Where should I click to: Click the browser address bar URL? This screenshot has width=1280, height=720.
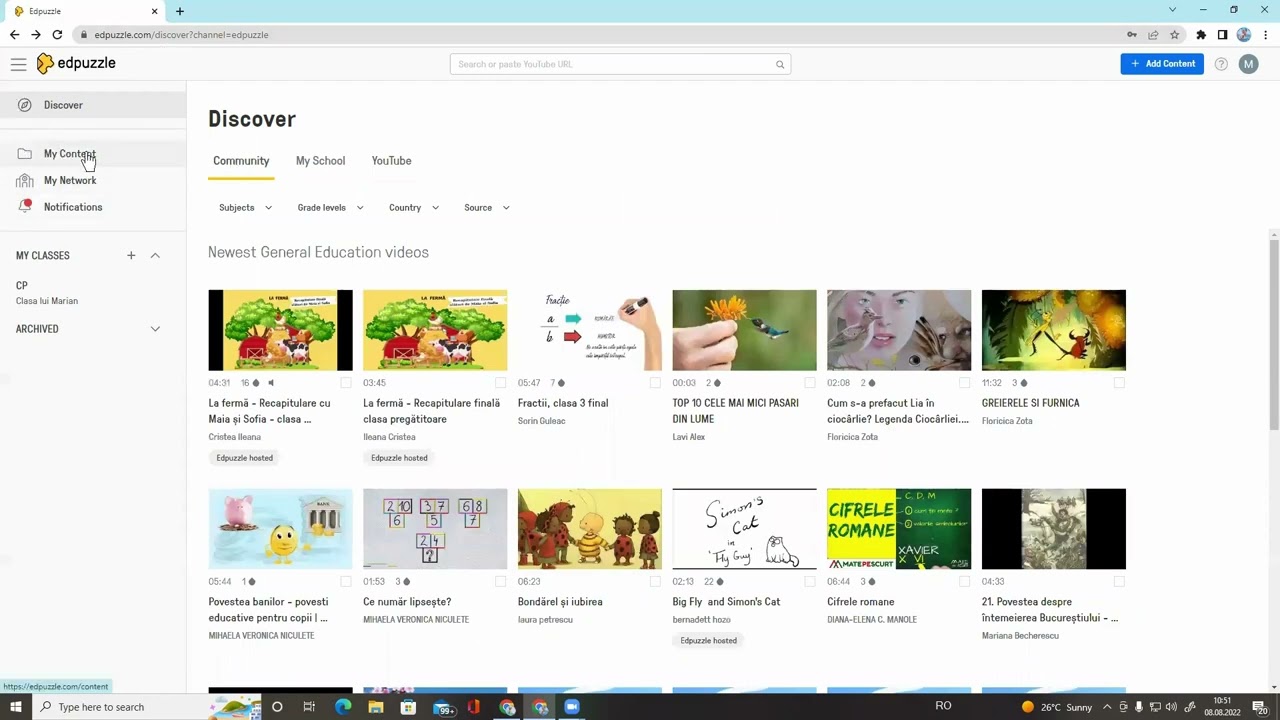pos(181,35)
